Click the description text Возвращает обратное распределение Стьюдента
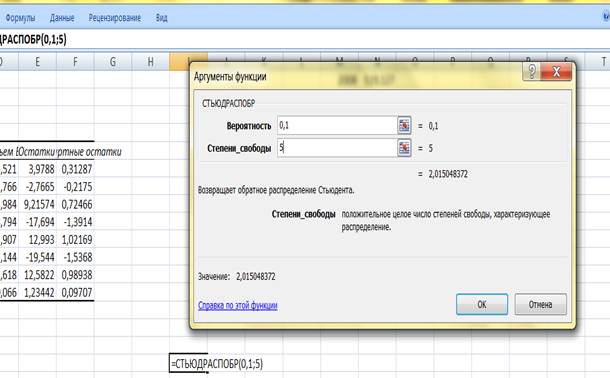This screenshot has width=610, height=378. tap(276, 190)
